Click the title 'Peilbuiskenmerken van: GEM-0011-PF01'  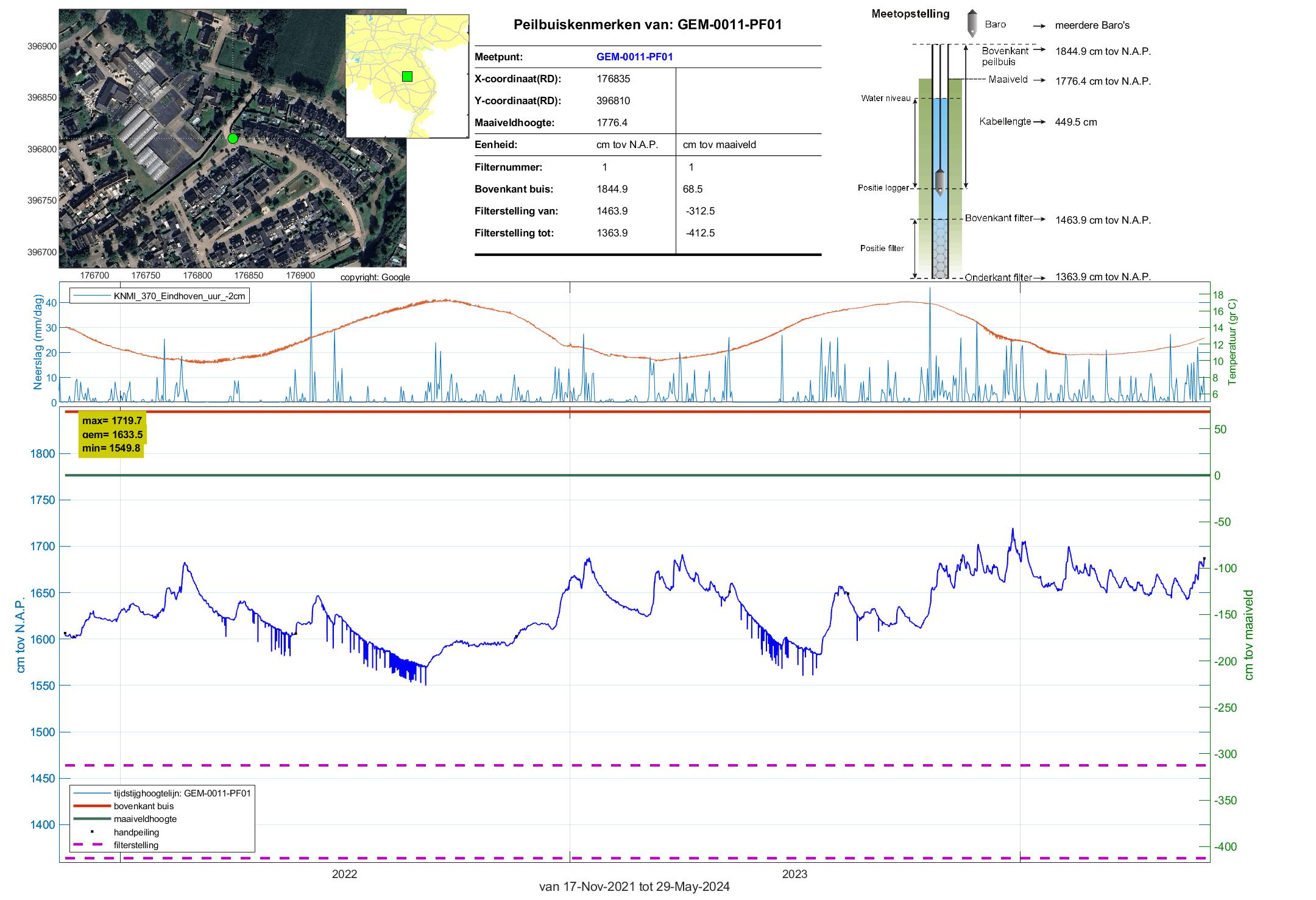pyautogui.click(x=648, y=24)
